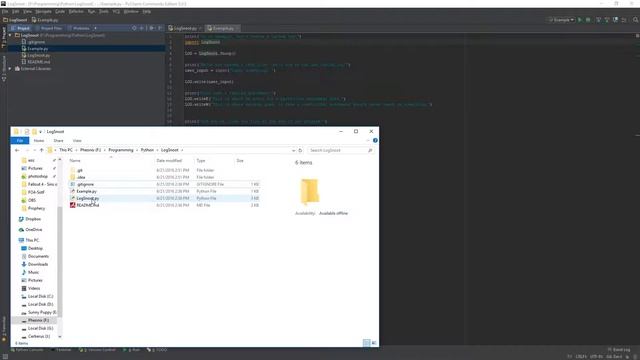Open the Version Control tool window
This screenshot has width=640, height=360.
(98, 350)
